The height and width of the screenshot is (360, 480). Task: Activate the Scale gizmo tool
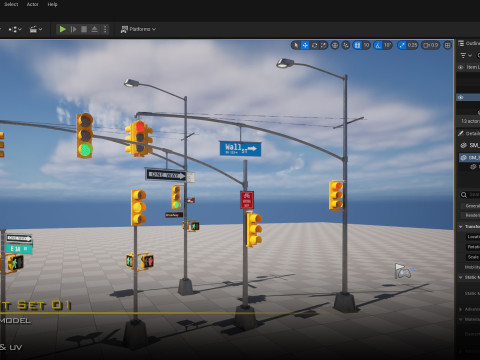(323, 45)
